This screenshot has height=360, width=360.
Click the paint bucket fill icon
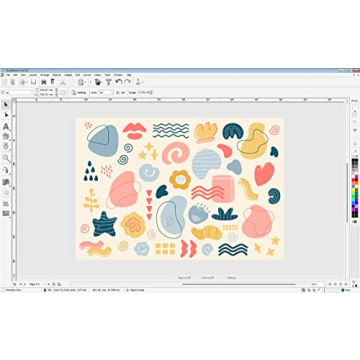[x=98, y=82]
